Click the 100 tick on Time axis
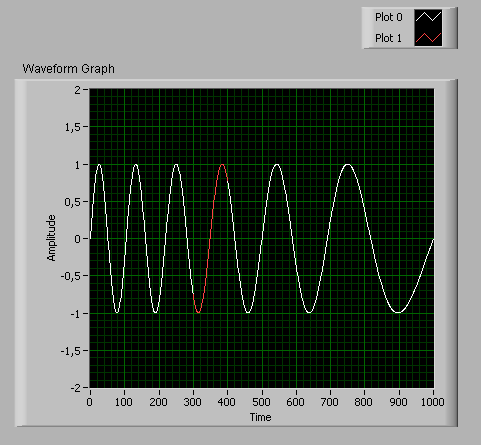 pos(124,402)
